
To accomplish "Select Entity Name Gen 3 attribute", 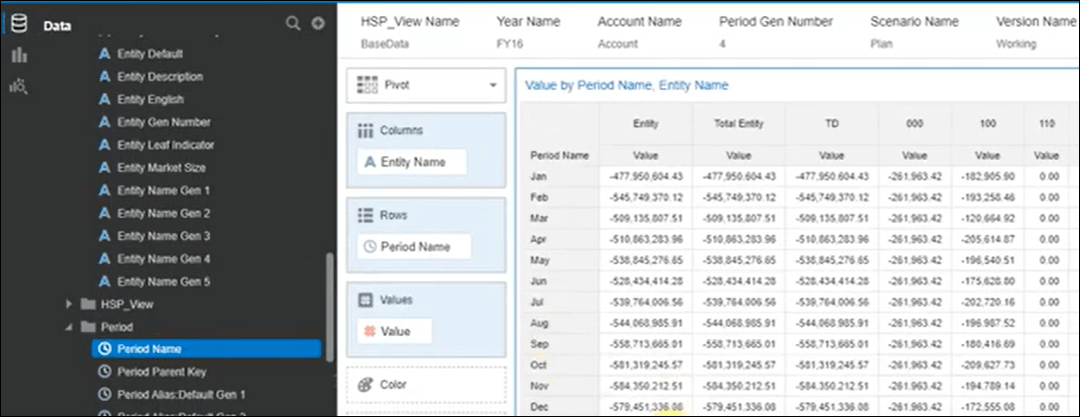I will [x=163, y=236].
